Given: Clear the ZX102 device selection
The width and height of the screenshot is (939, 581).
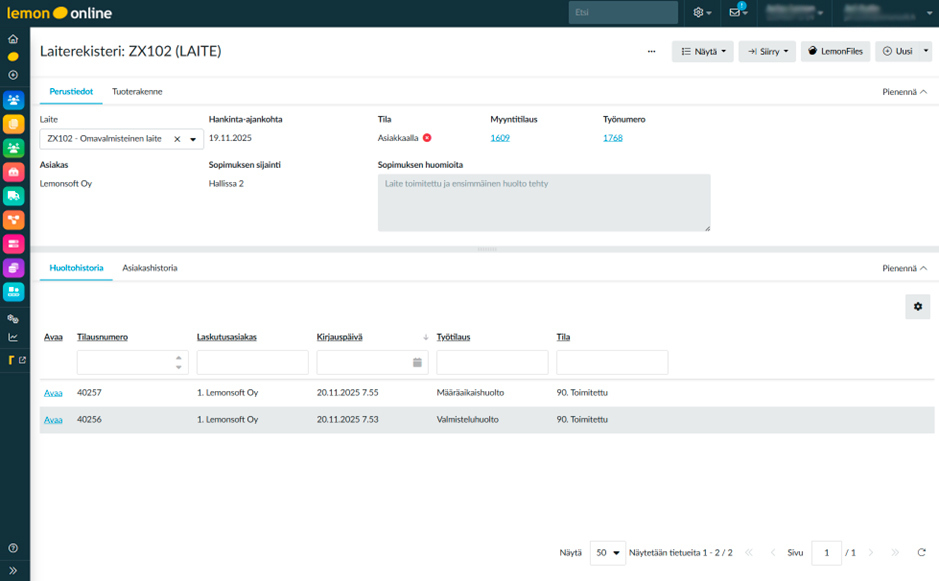Looking at the screenshot, I should [x=177, y=139].
